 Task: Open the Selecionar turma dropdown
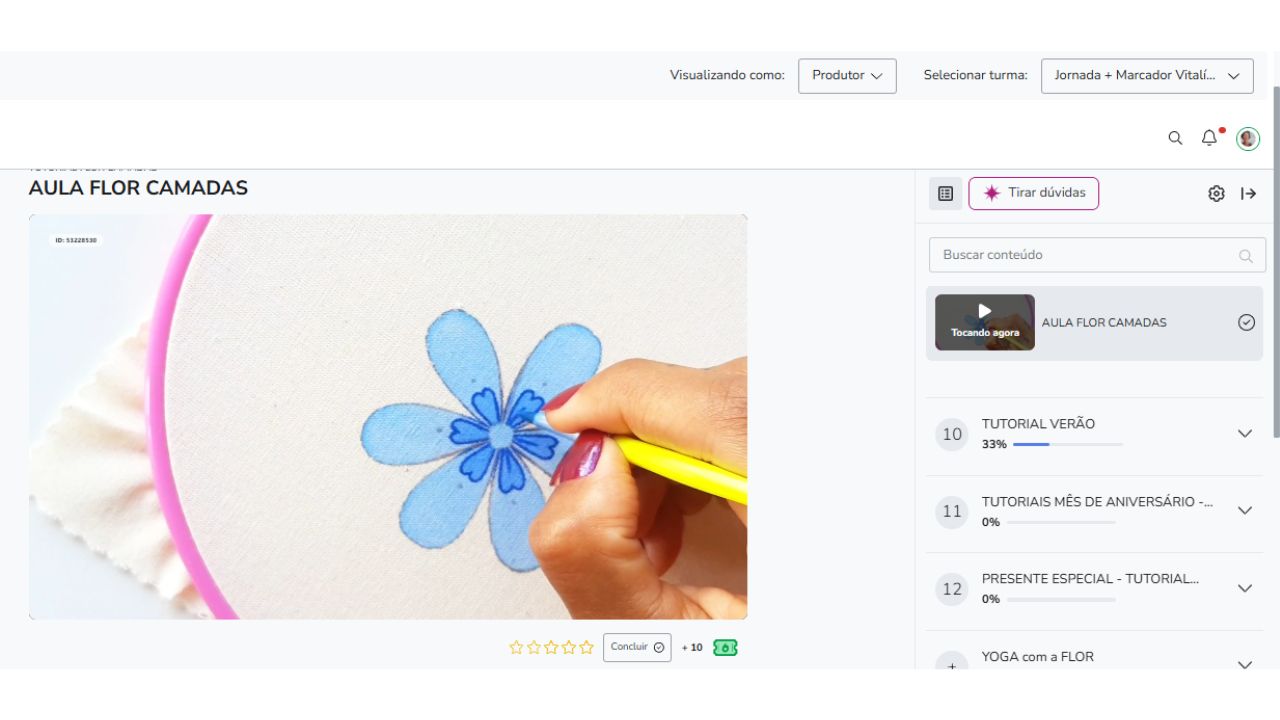click(x=1146, y=75)
